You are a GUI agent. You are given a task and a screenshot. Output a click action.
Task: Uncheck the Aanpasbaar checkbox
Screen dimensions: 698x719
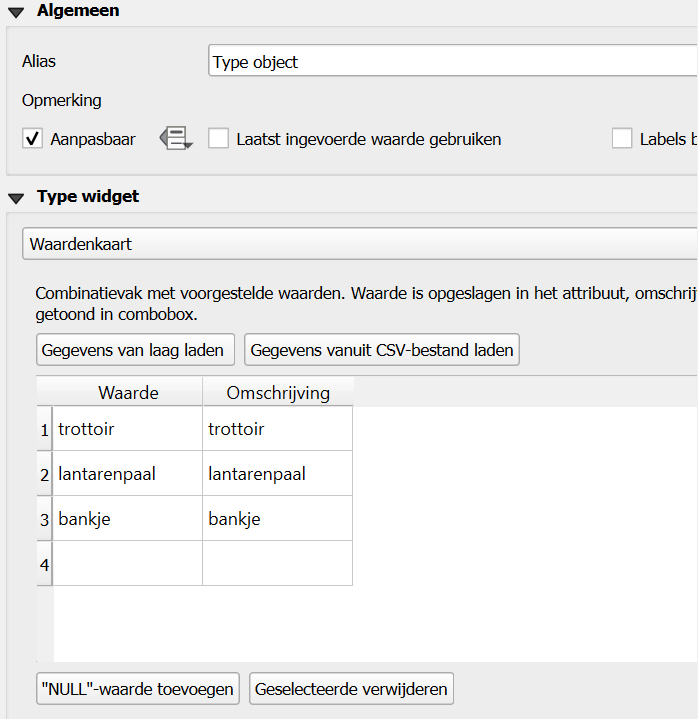point(32,139)
